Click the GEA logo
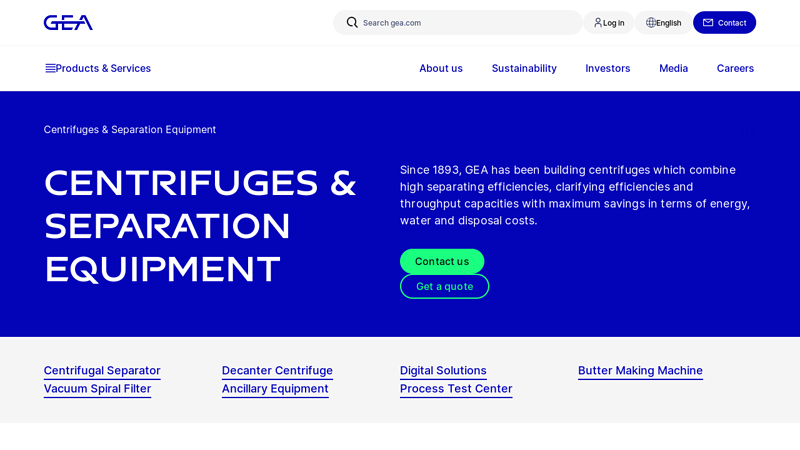Image resolution: width=800 pixels, height=450 pixels. pyautogui.click(x=68, y=22)
